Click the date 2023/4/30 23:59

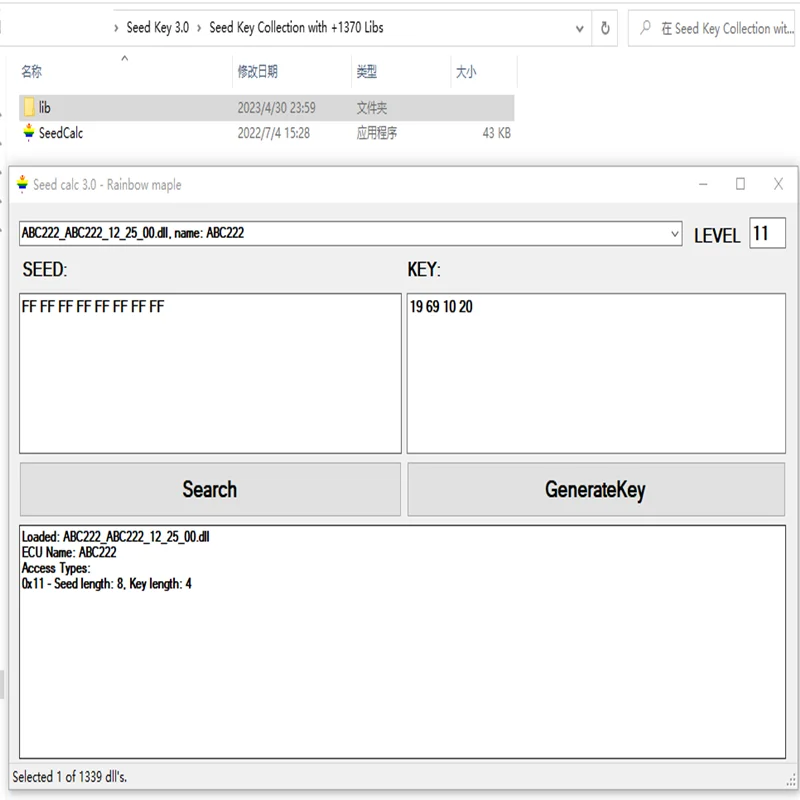[x=277, y=108]
